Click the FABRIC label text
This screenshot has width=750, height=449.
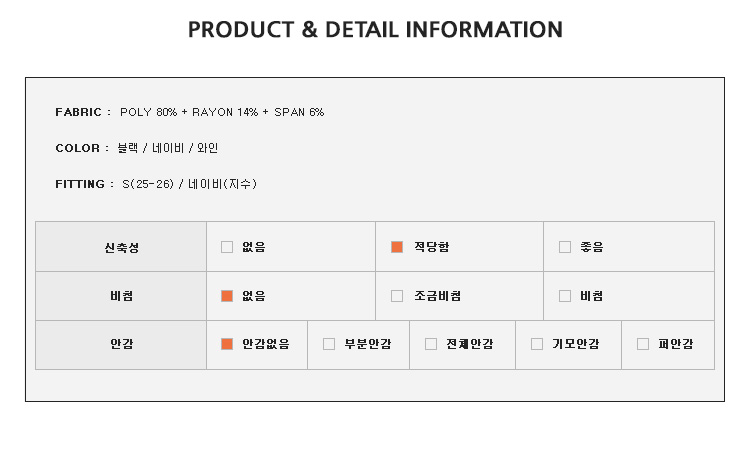[x=78, y=112]
